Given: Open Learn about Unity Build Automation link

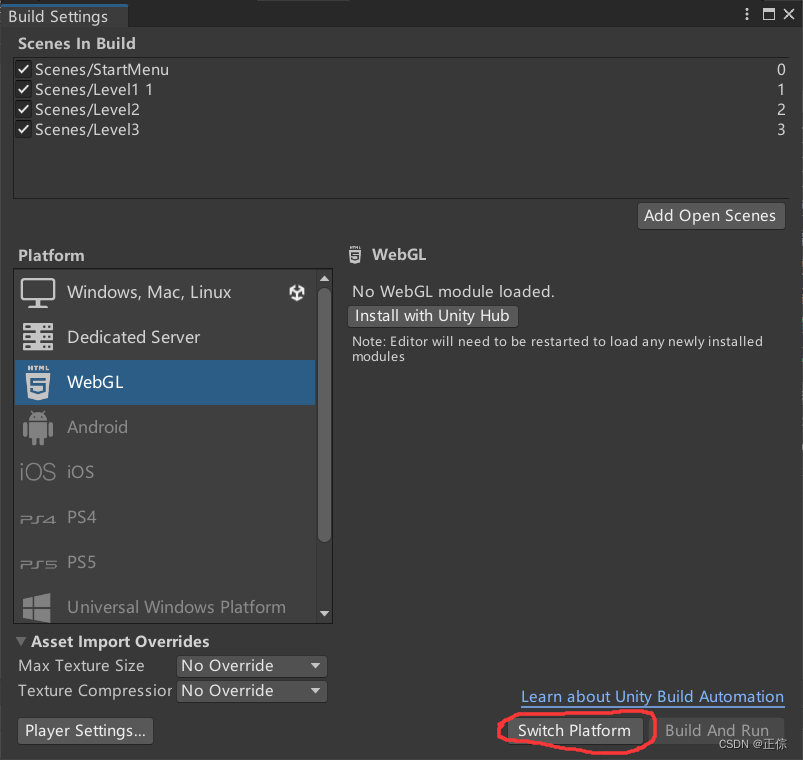Looking at the screenshot, I should tap(652, 697).
